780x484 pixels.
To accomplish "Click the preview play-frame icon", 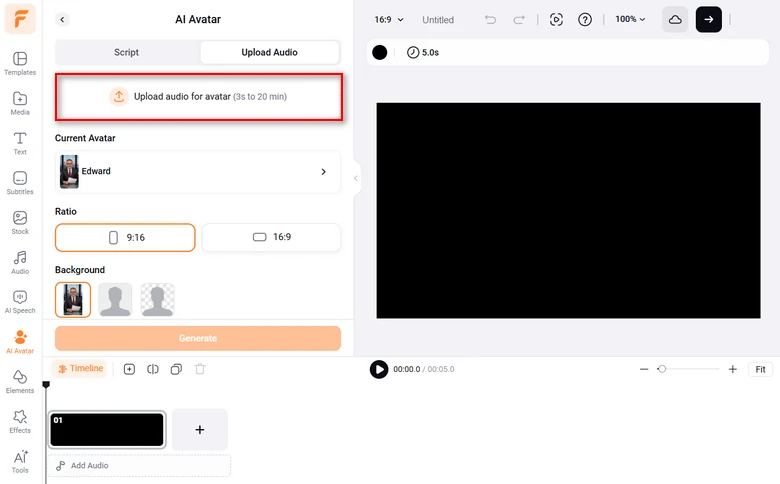I will 556,19.
